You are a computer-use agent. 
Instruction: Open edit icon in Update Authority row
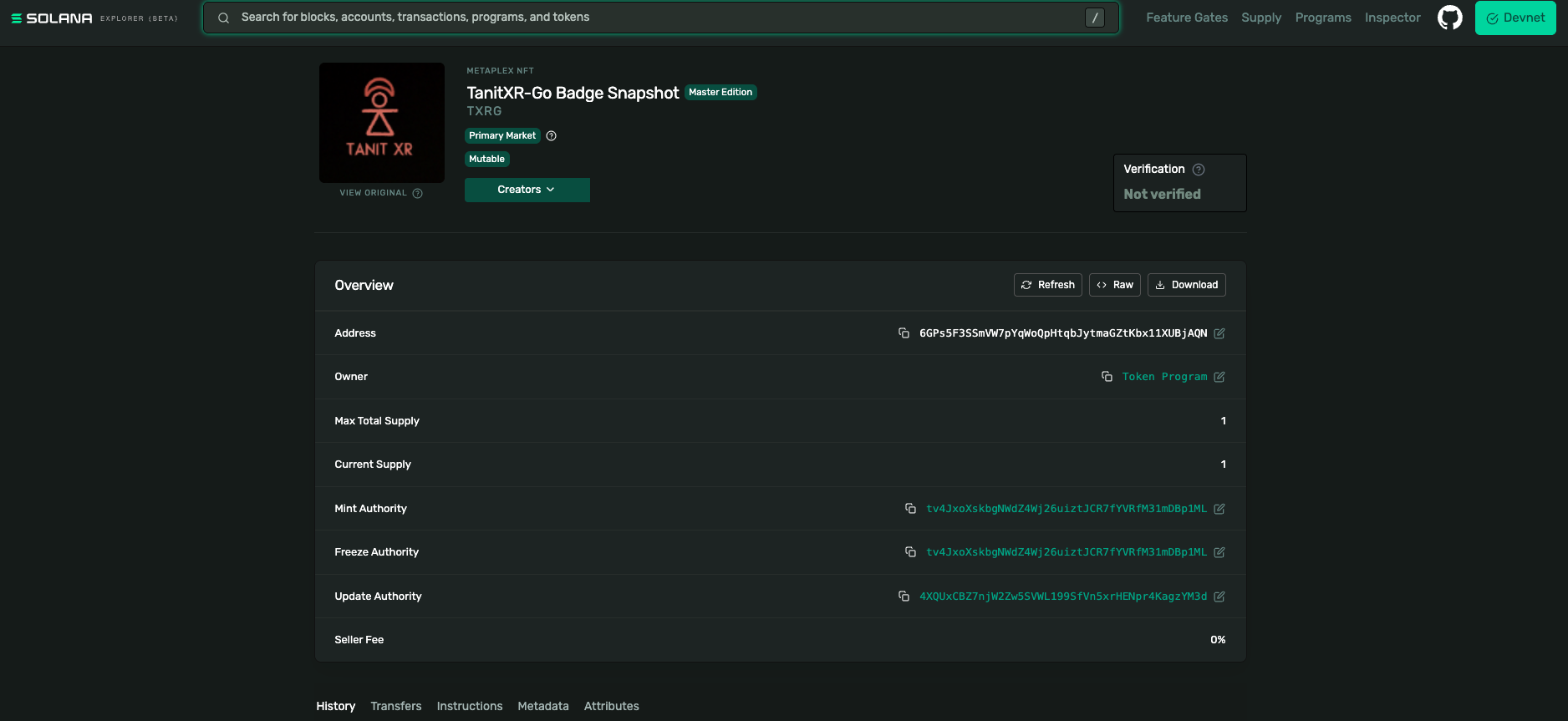tap(1219, 597)
